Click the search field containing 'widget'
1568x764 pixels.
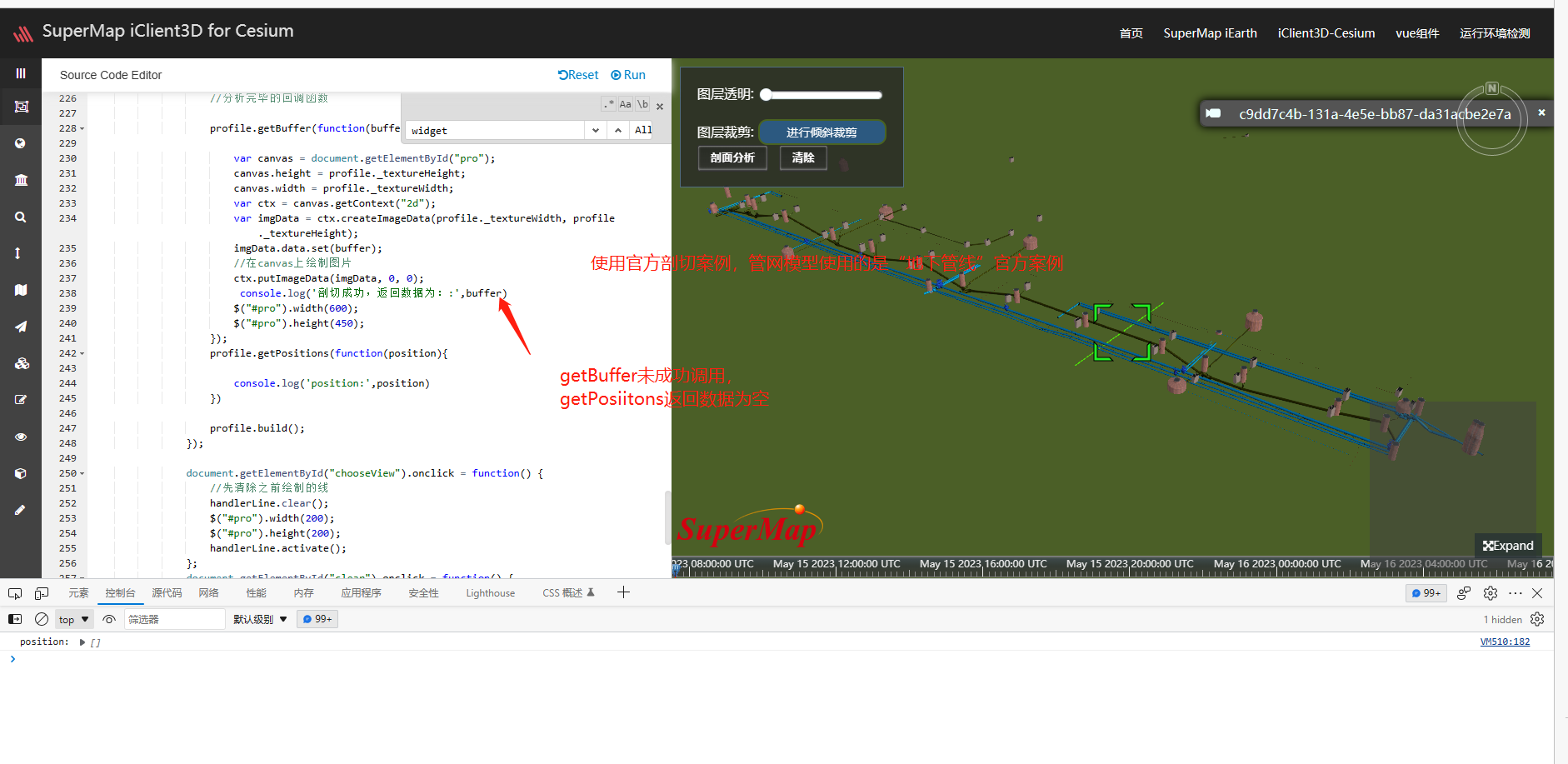pyautogui.click(x=495, y=130)
